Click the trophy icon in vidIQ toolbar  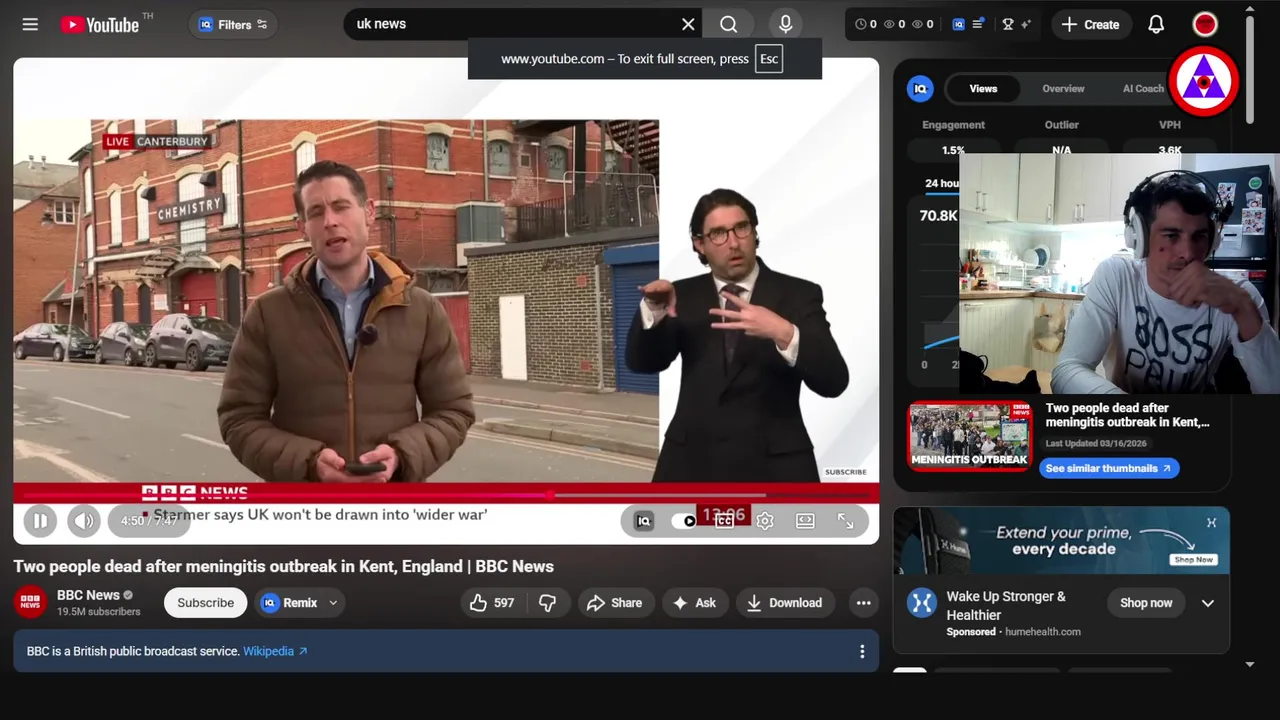tap(1008, 24)
